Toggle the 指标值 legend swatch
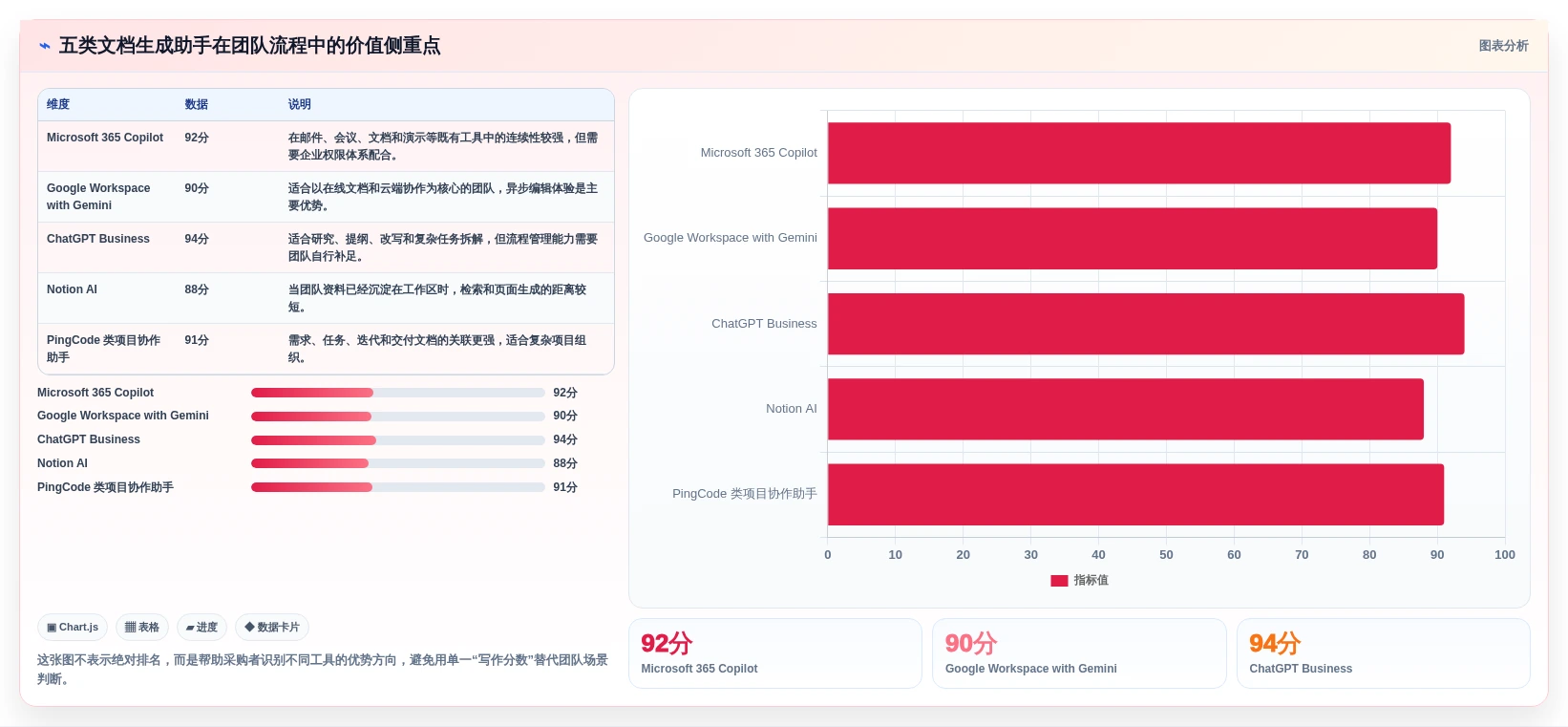Viewport: 1568px width, 727px height. (1059, 581)
